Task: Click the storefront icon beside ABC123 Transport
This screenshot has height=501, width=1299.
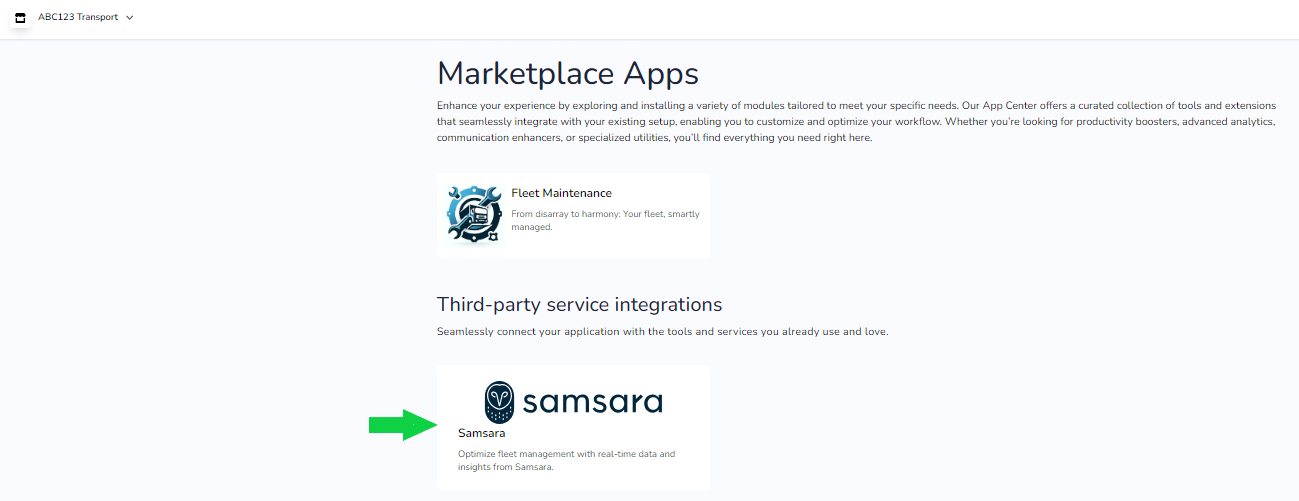Action: pos(20,18)
